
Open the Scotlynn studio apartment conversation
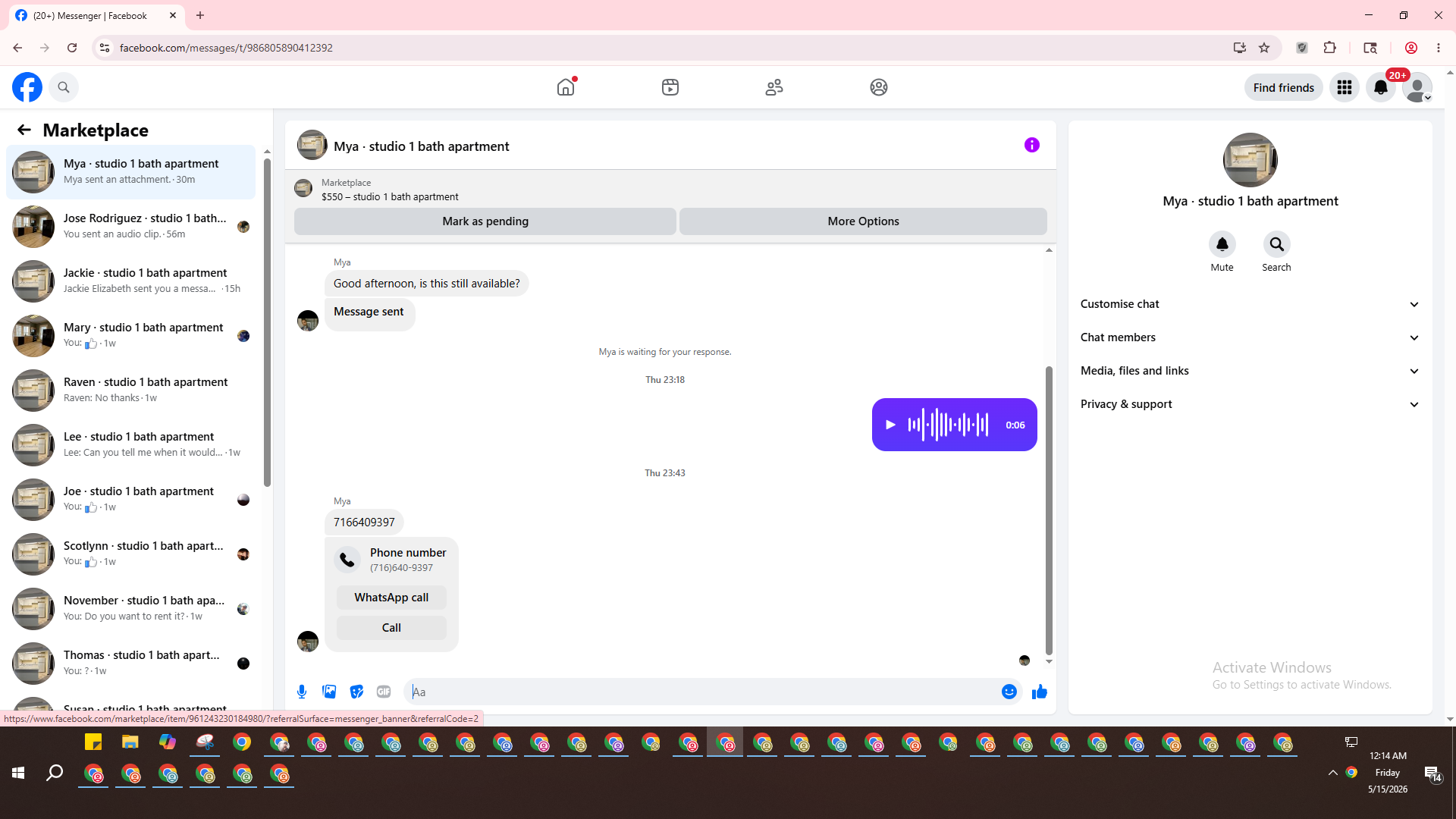point(131,554)
